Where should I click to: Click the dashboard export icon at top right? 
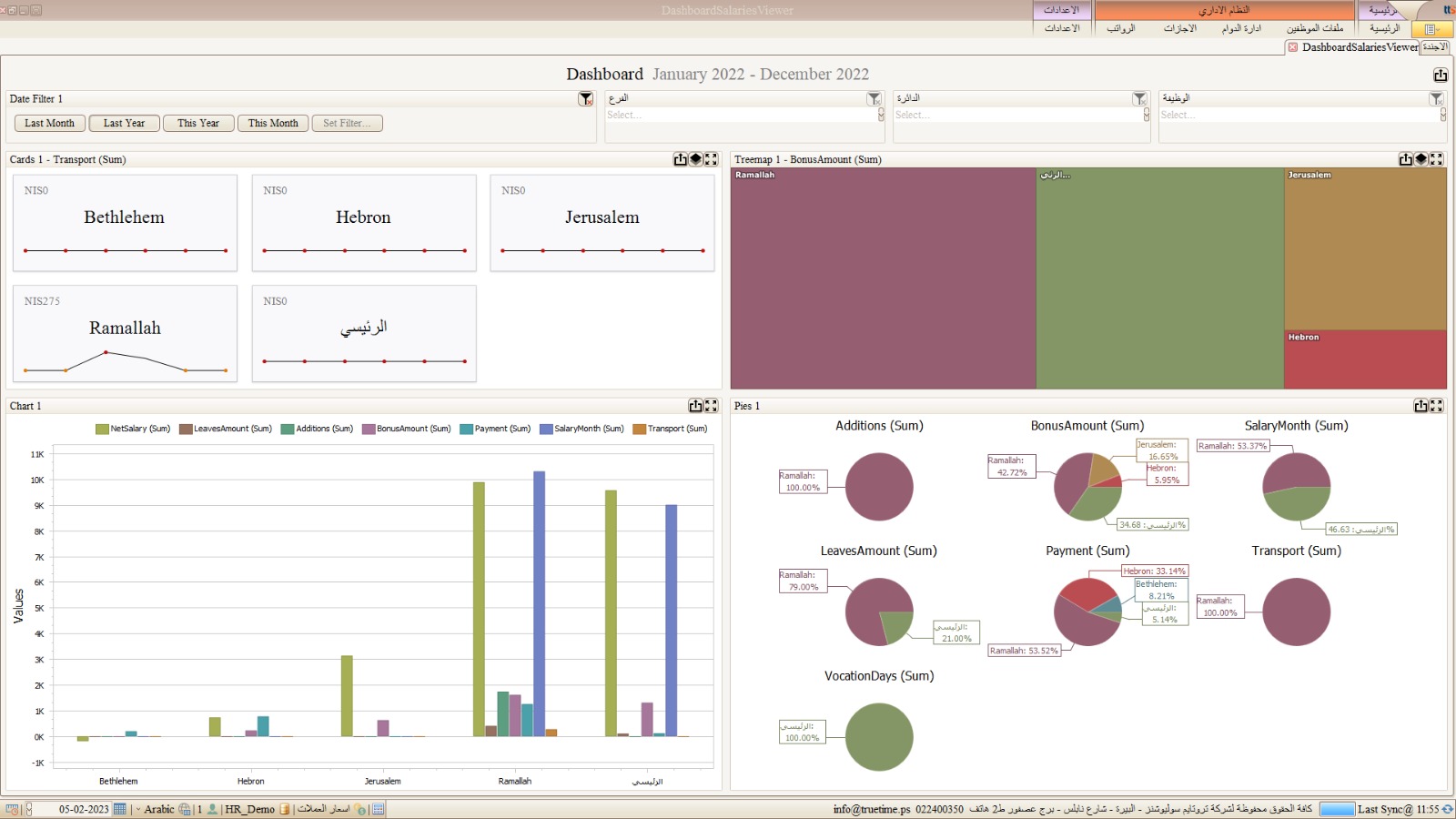coord(1440,75)
